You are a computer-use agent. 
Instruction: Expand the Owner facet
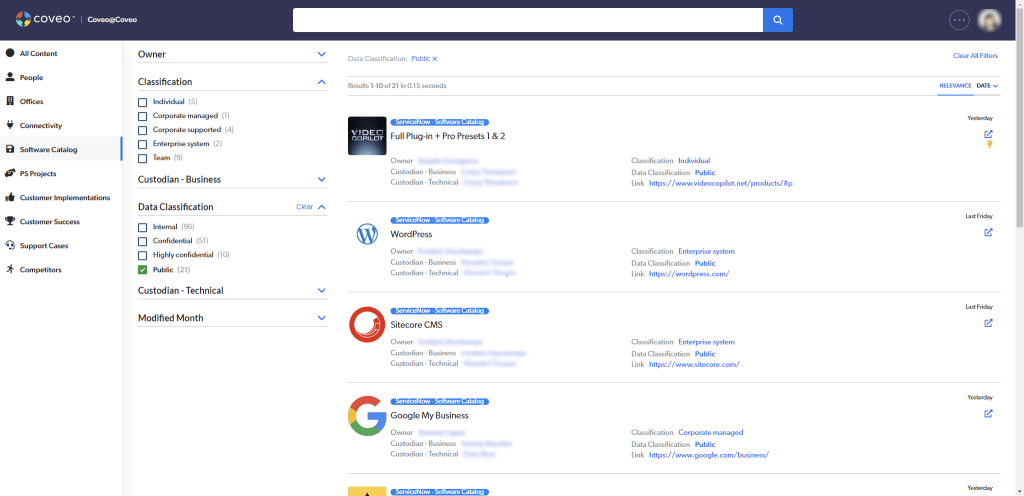pos(321,54)
